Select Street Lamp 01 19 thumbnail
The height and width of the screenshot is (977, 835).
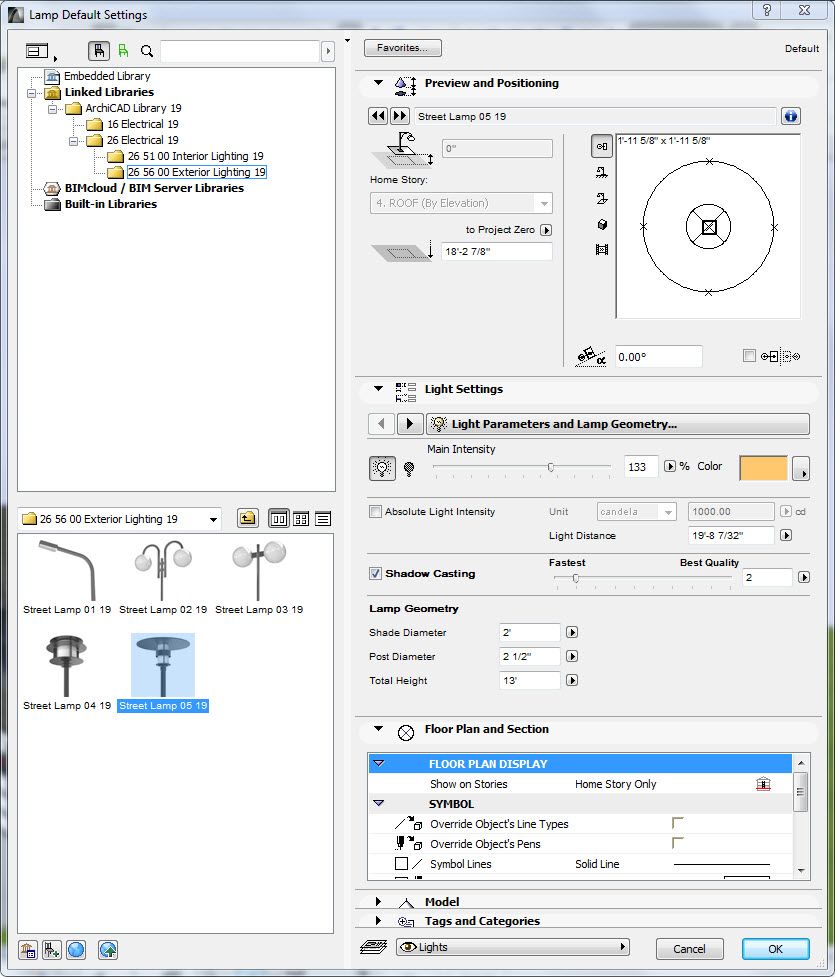pyautogui.click(x=67, y=576)
